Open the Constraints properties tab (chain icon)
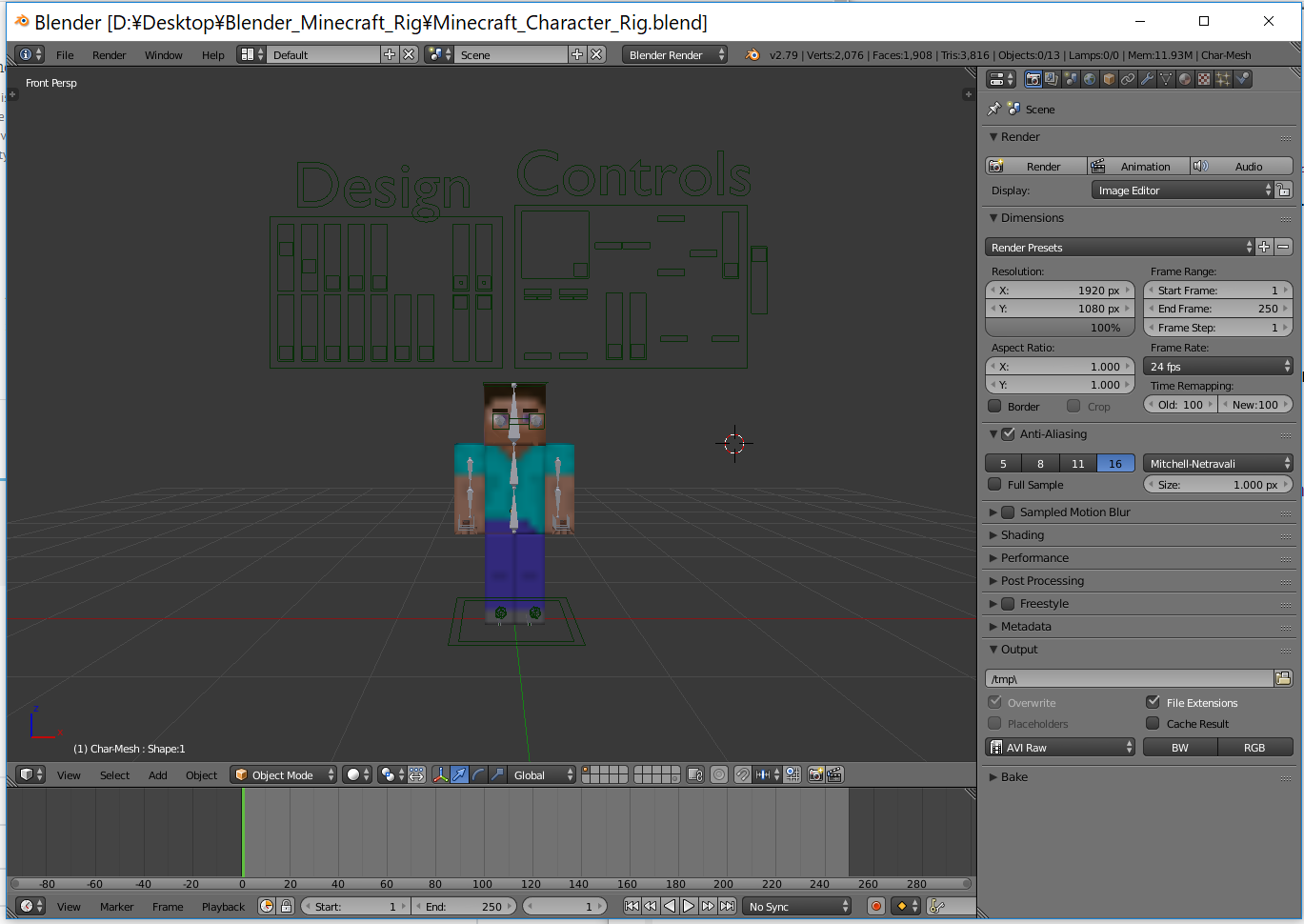This screenshot has height=924, width=1304. point(1128,79)
